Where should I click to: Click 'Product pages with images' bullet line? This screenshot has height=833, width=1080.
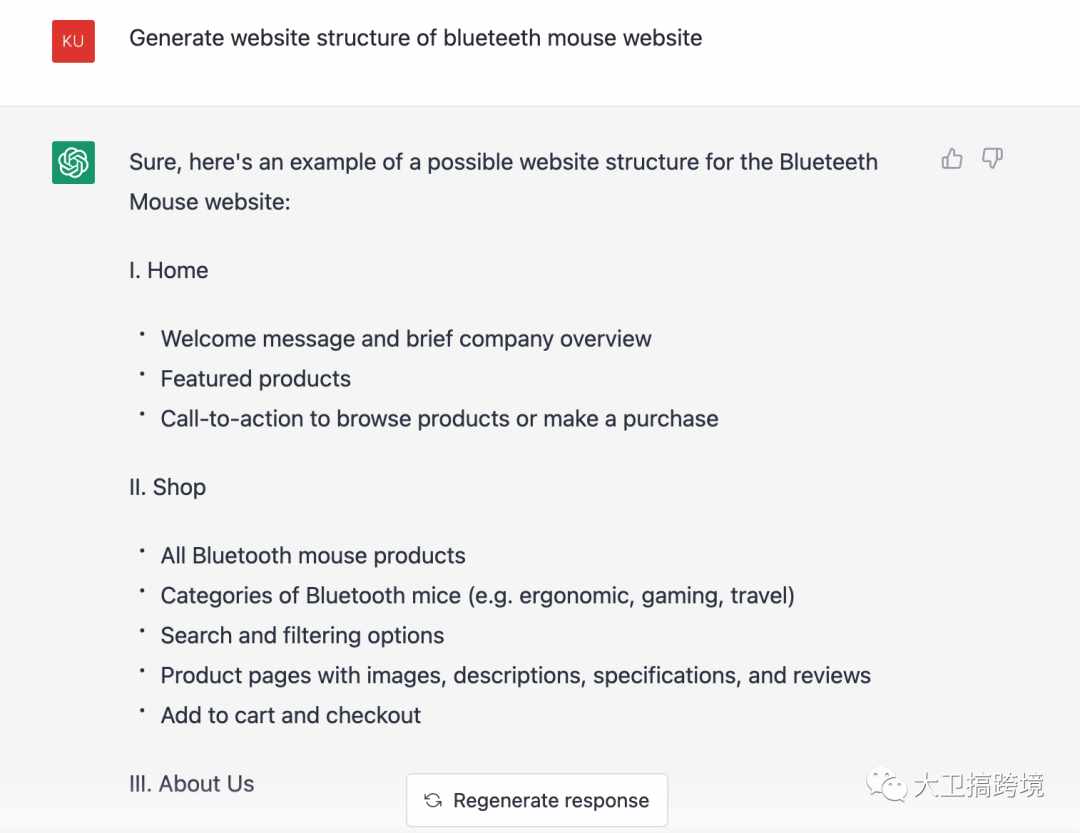[x=515, y=675]
